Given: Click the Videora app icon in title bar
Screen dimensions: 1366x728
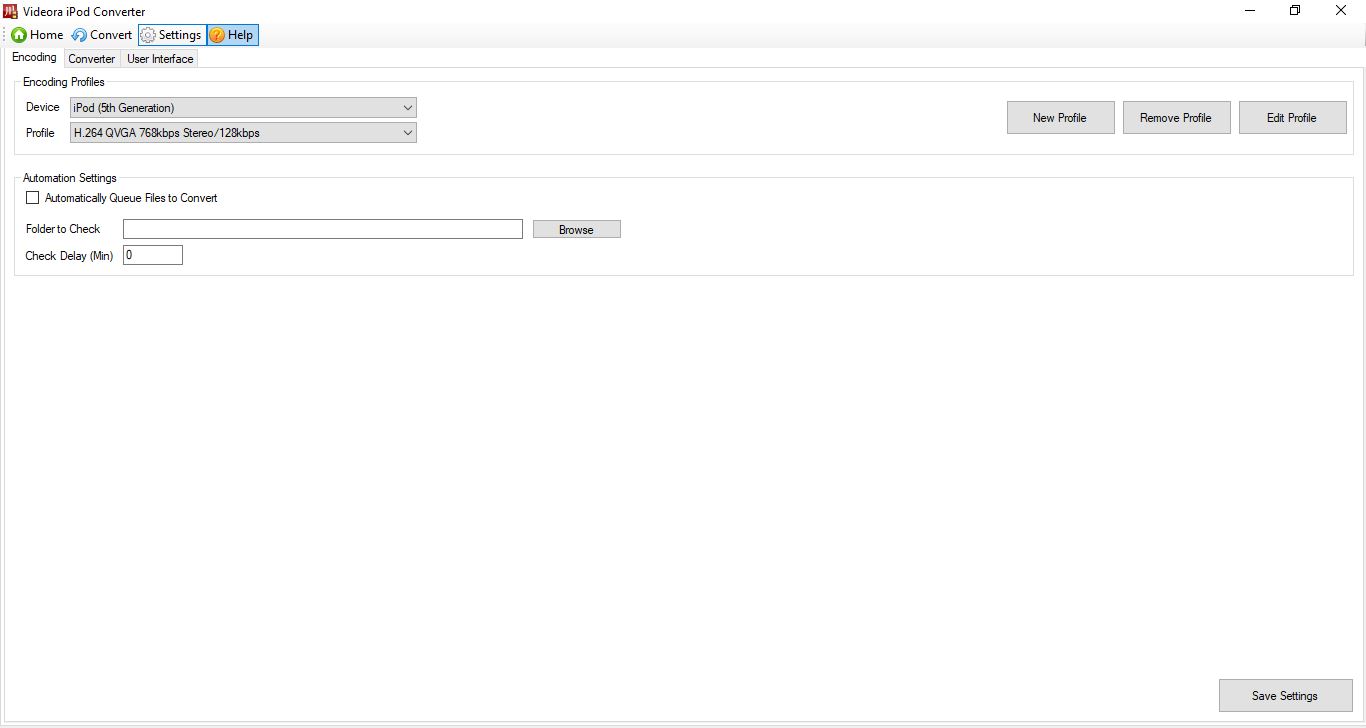Looking at the screenshot, I should (x=11, y=11).
